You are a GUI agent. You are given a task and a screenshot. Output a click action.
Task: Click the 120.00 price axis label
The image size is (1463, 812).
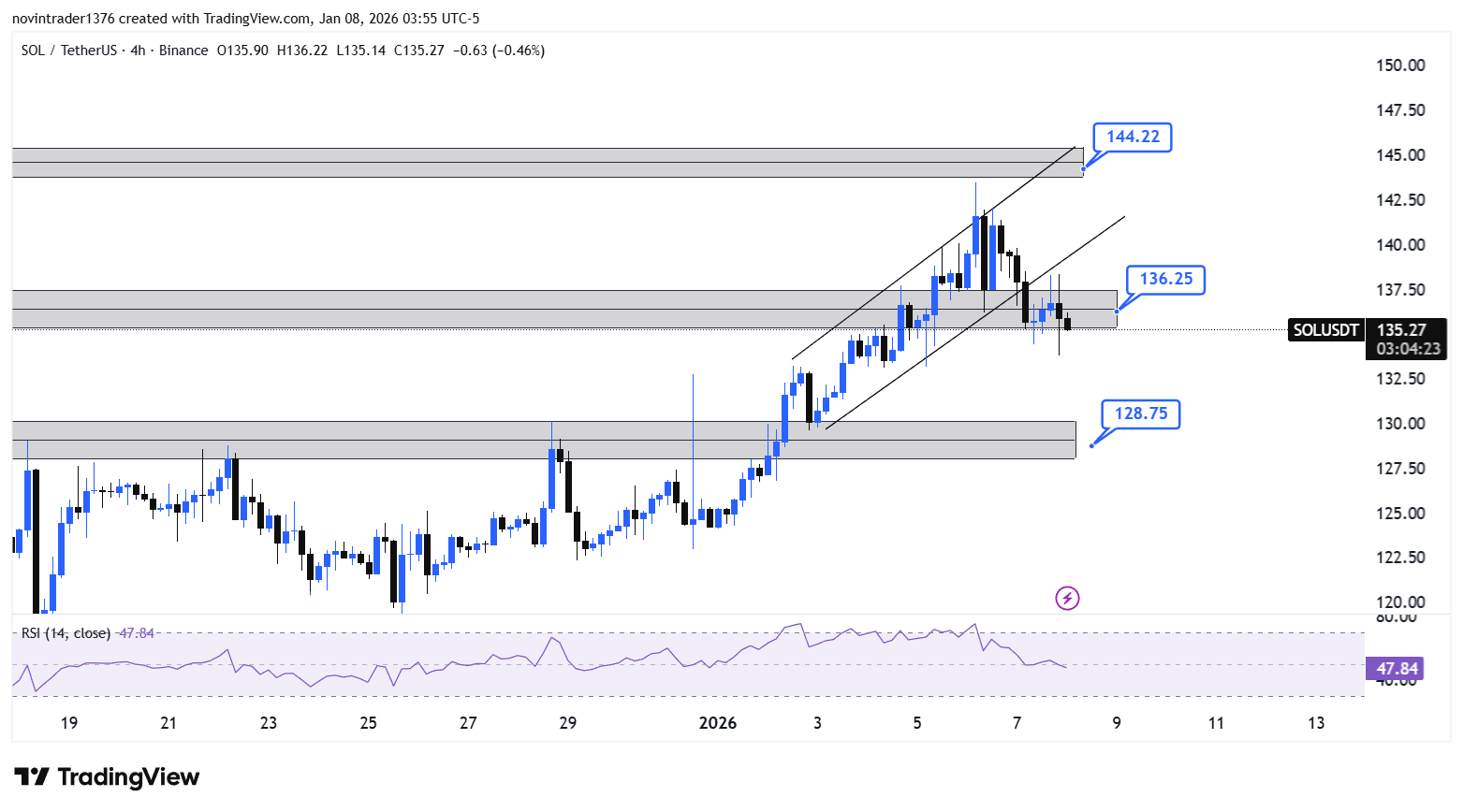[x=1400, y=602]
